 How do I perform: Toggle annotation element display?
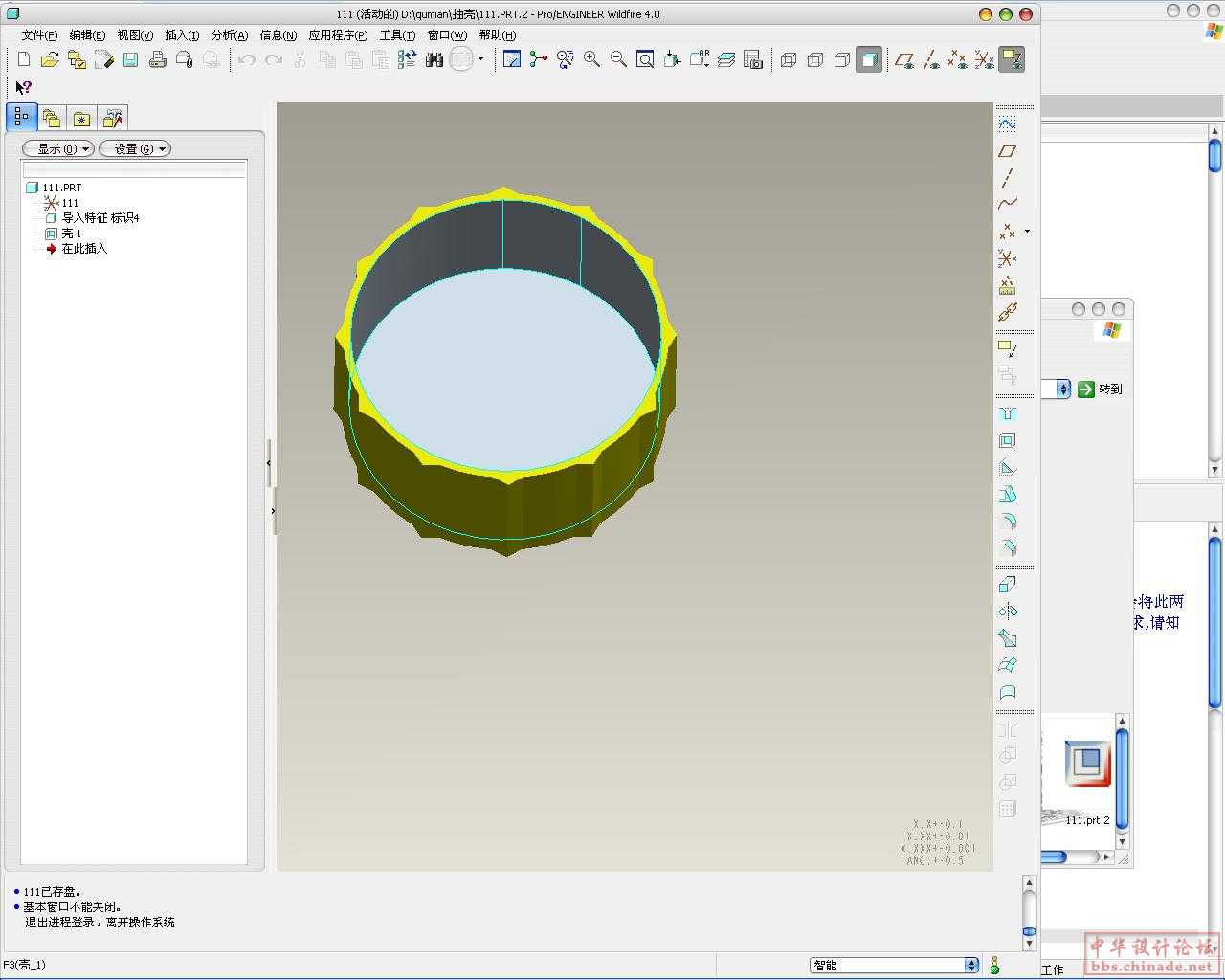(1012, 59)
